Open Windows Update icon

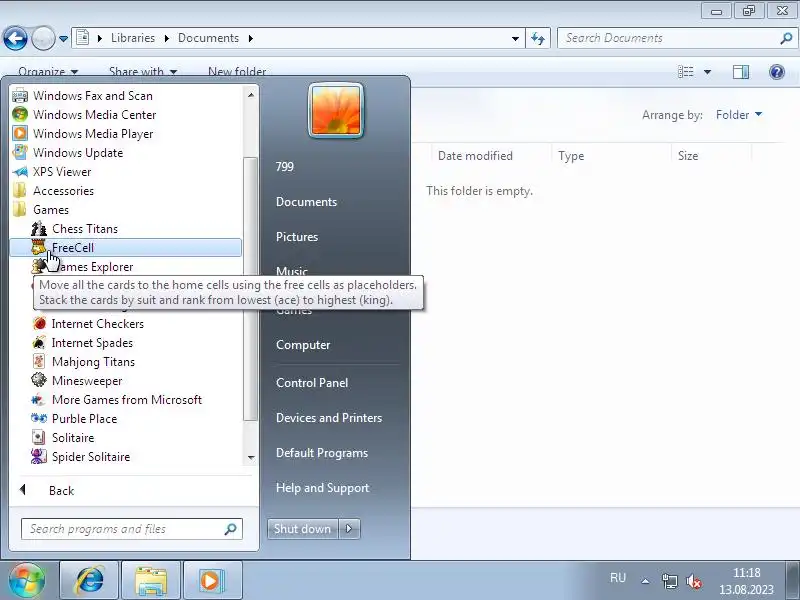[20, 153]
